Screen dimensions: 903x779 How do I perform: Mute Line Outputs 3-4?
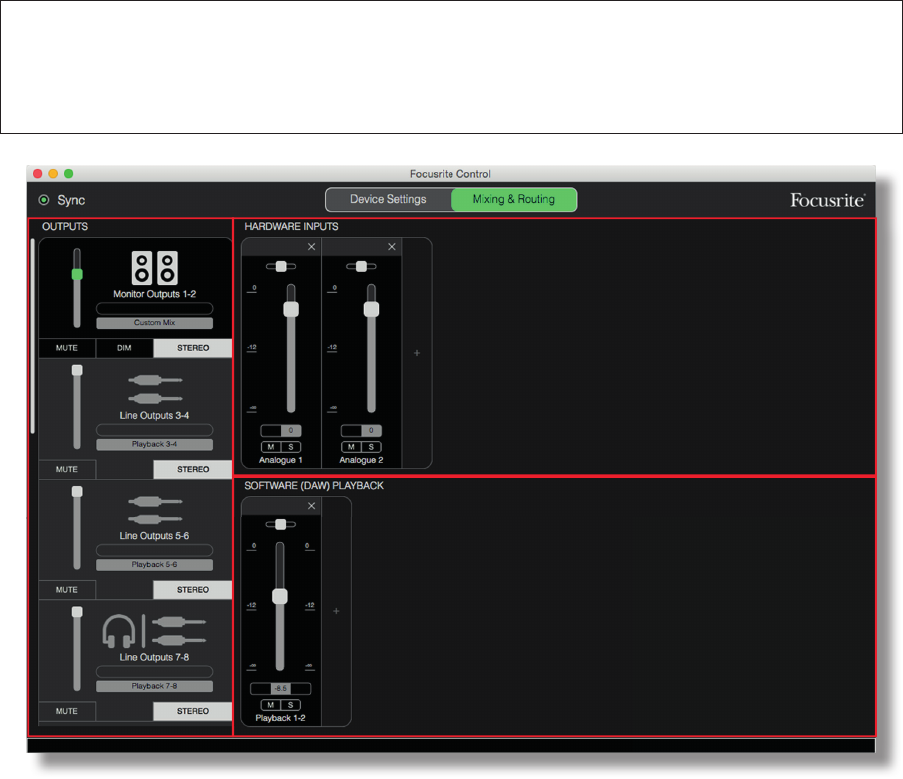click(x=67, y=469)
